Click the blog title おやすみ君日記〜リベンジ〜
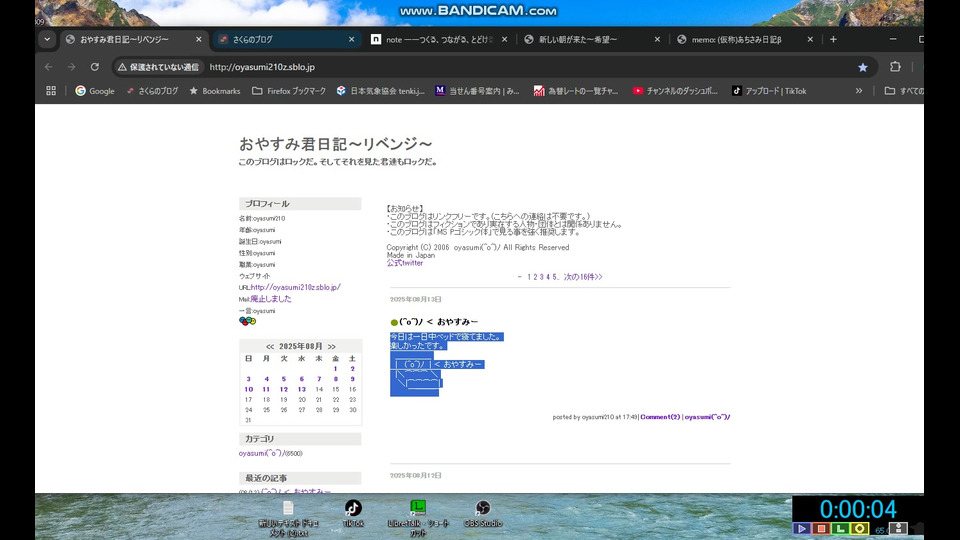960x540 pixels. [x=336, y=144]
